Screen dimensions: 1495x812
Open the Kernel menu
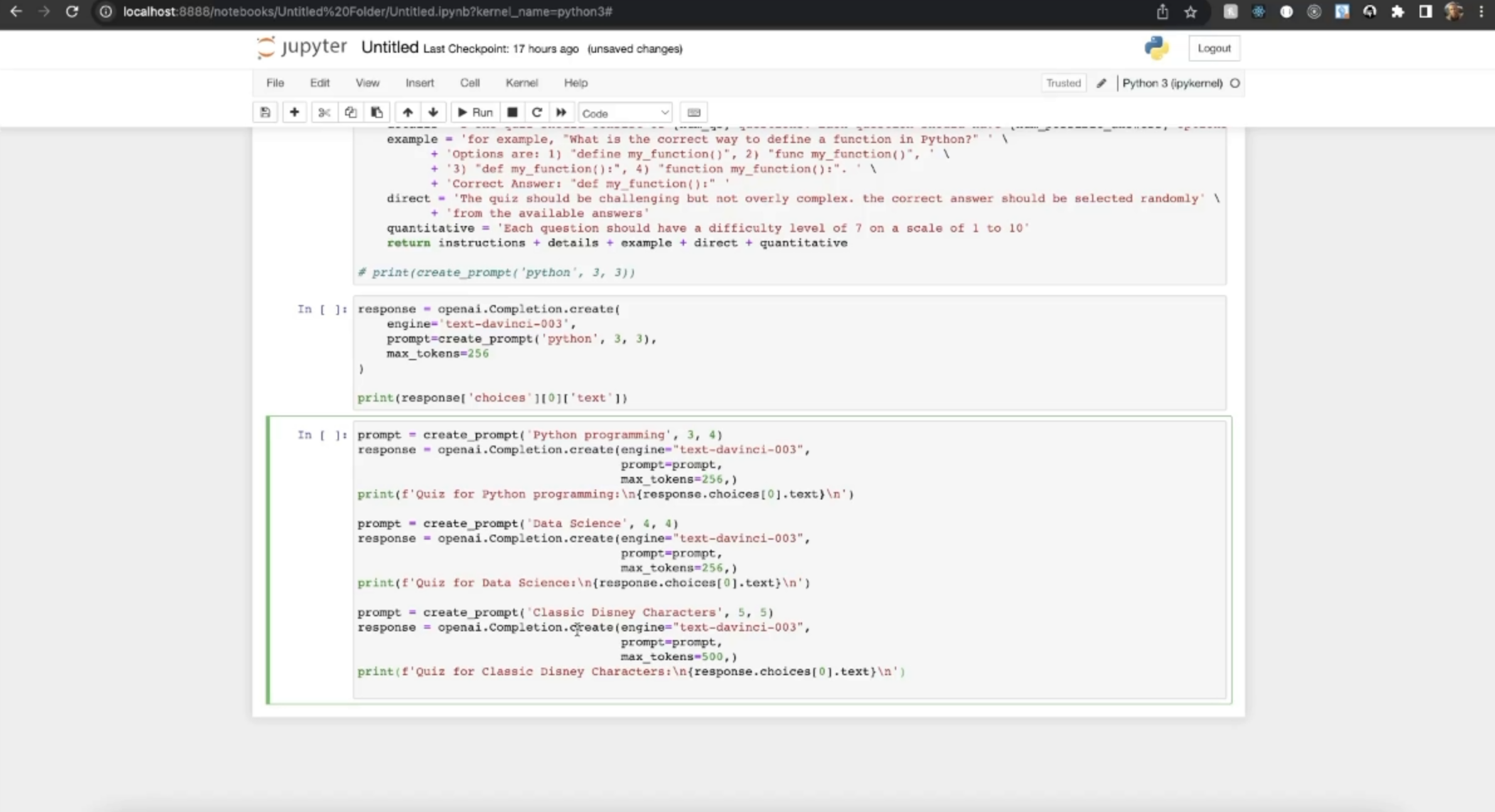[521, 83]
